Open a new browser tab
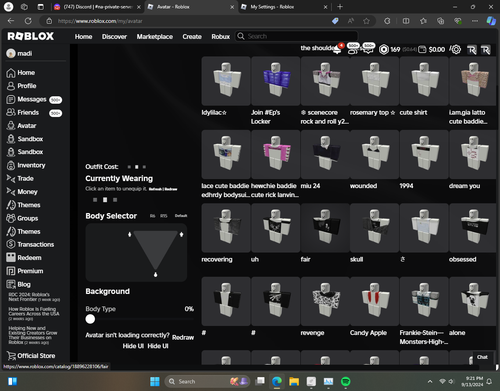 tap(340, 7)
